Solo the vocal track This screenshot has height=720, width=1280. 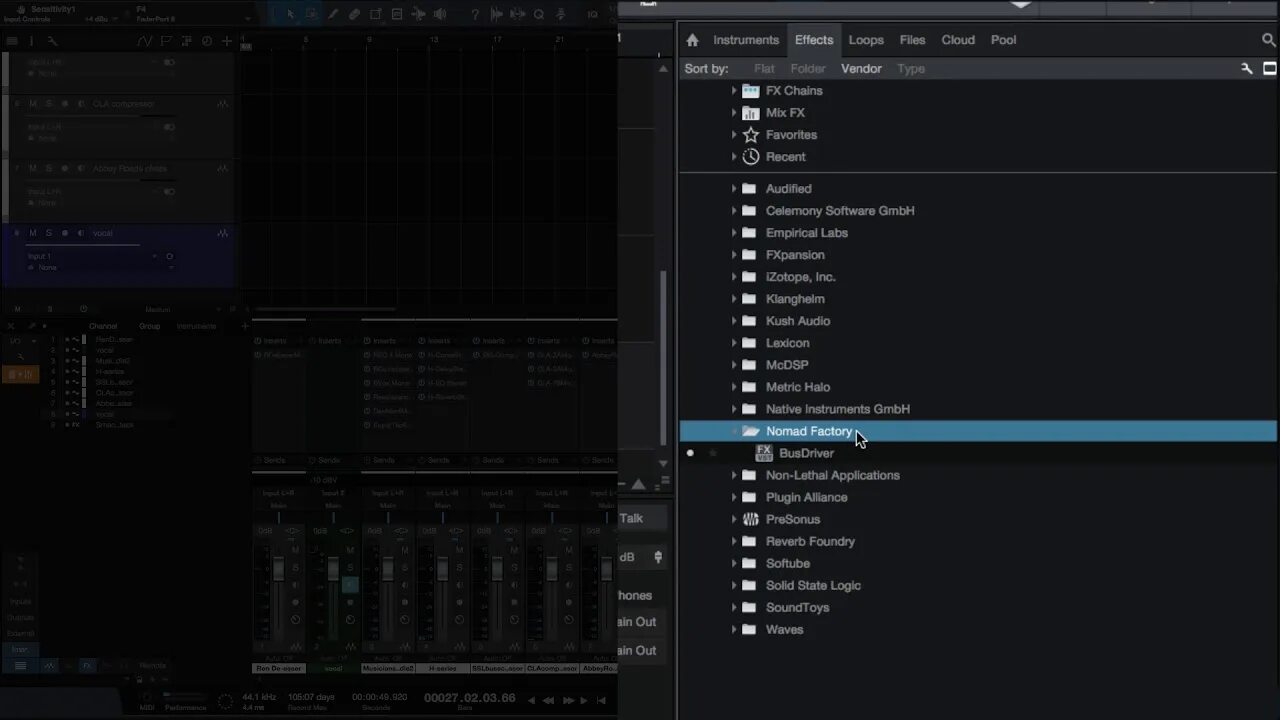pyautogui.click(x=48, y=233)
